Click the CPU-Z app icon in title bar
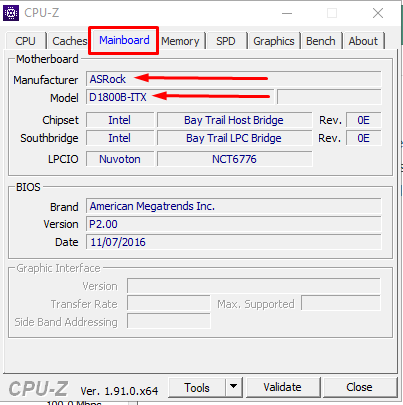Viewport: 403px width, 405px height. coord(11,13)
